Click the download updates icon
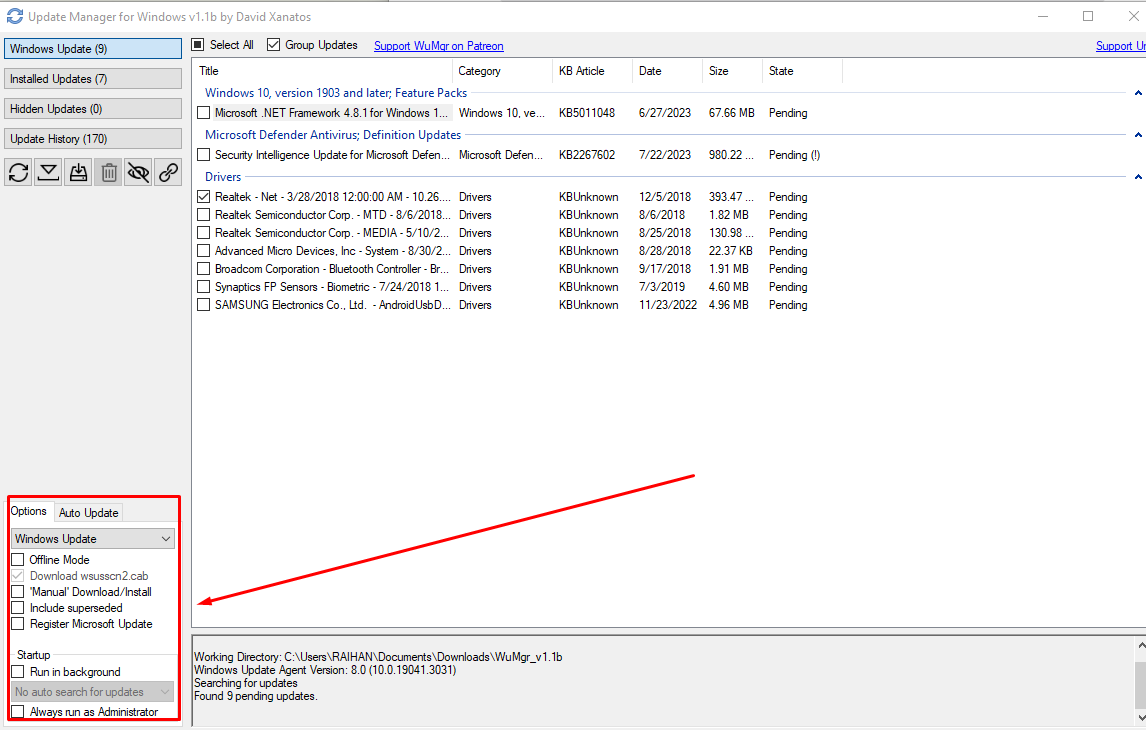Viewport: 1146px width, 730px height. [49, 172]
